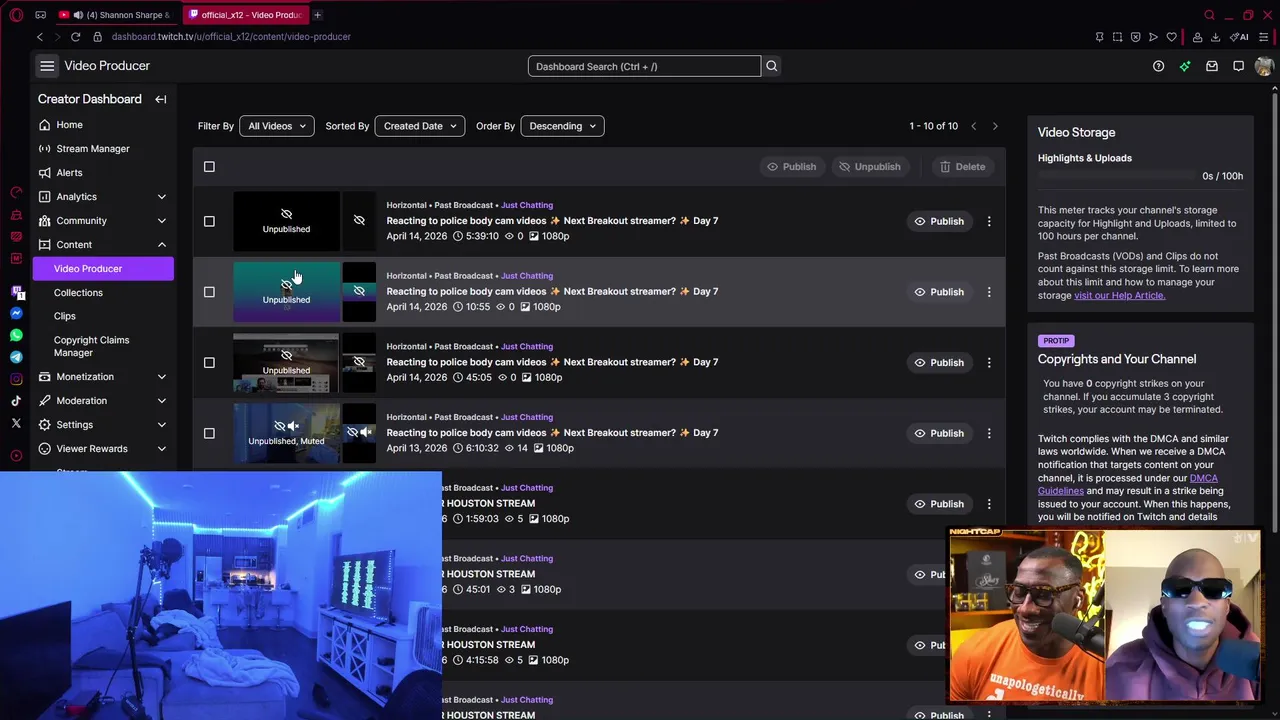Click the Opera logo menu button
Image resolution: width=1280 pixels, height=720 pixels.
tap(16, 15)
